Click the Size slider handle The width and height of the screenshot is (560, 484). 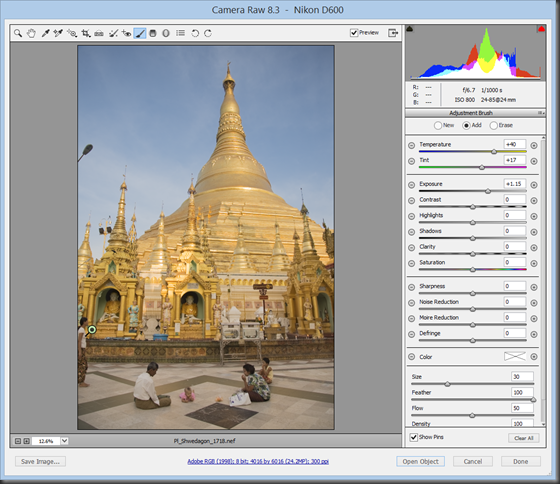click(447, 384)
